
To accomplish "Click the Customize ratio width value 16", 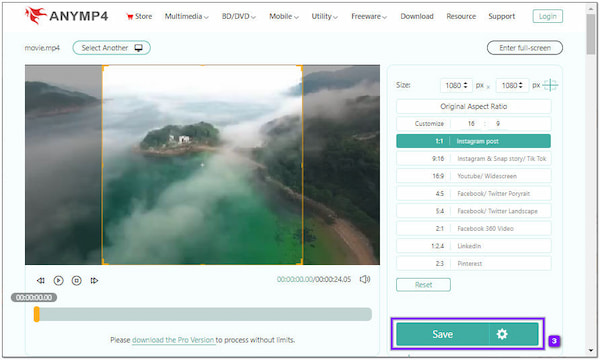I will (471, 124).
